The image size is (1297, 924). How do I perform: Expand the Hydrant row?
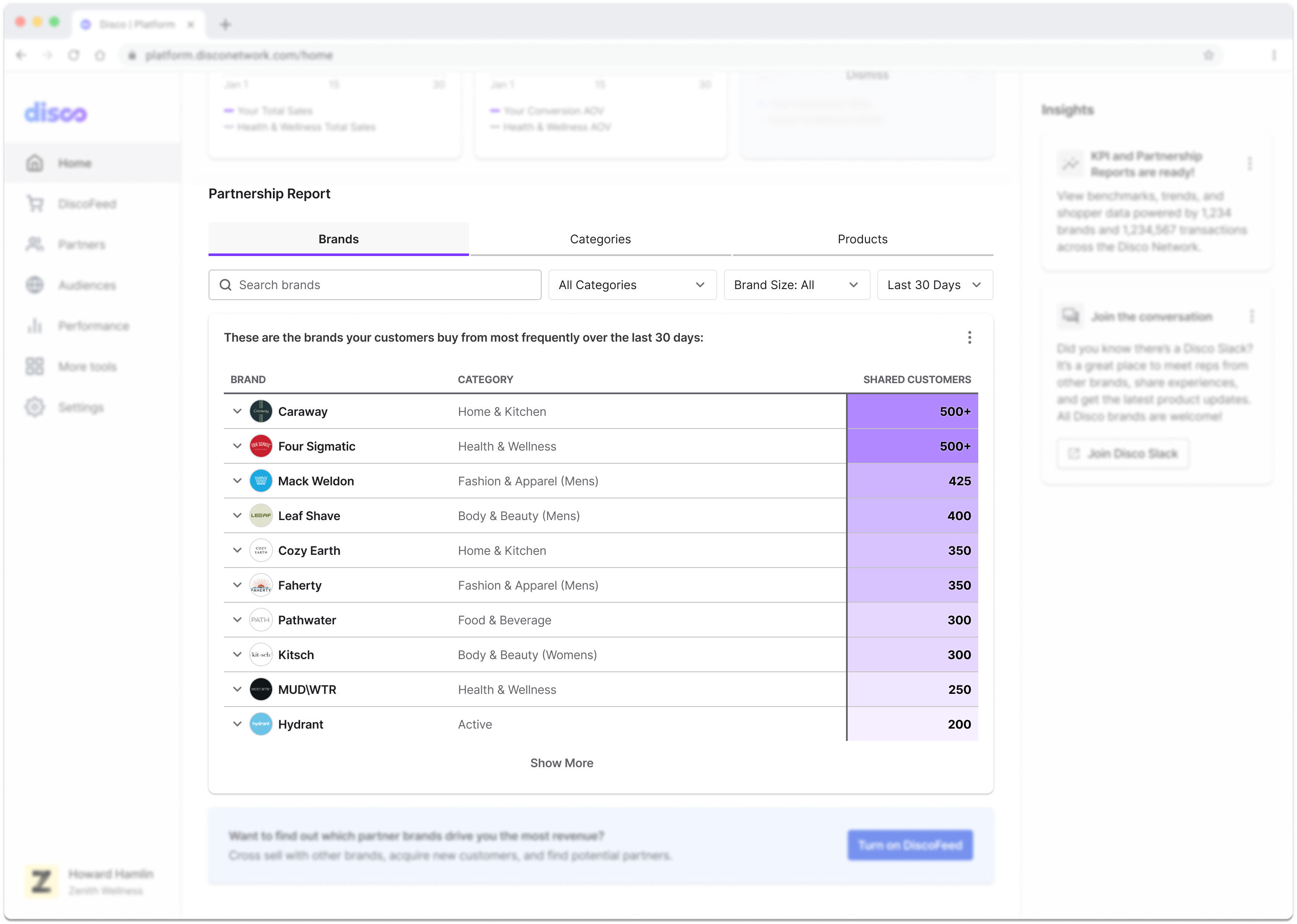pos(237,723)
